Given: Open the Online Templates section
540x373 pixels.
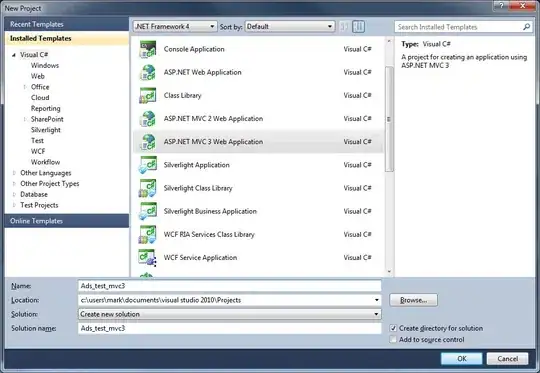Looking at the screenshot, I should coord(67,221).
